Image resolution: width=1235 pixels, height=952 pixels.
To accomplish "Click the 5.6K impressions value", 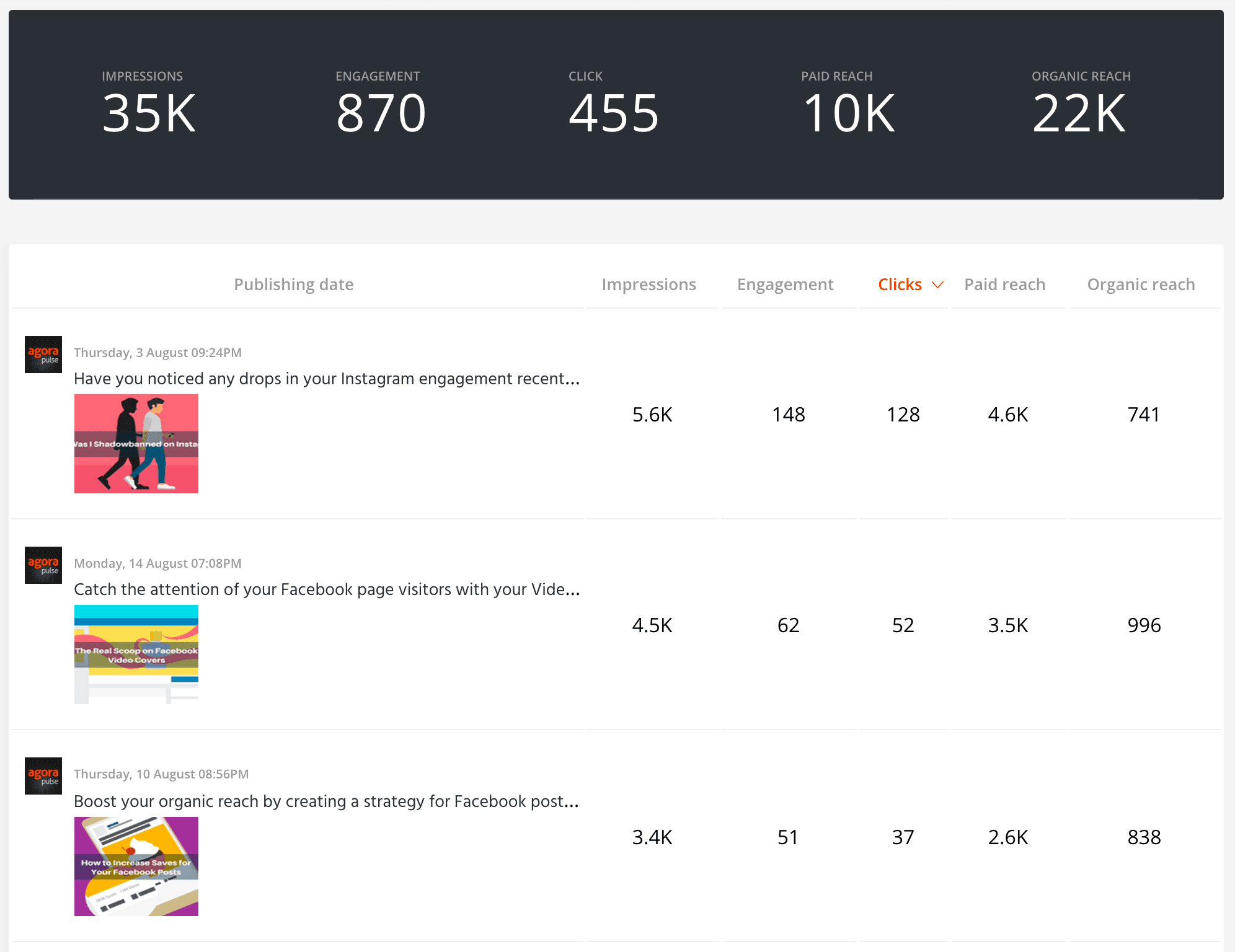I will point(652,415).
